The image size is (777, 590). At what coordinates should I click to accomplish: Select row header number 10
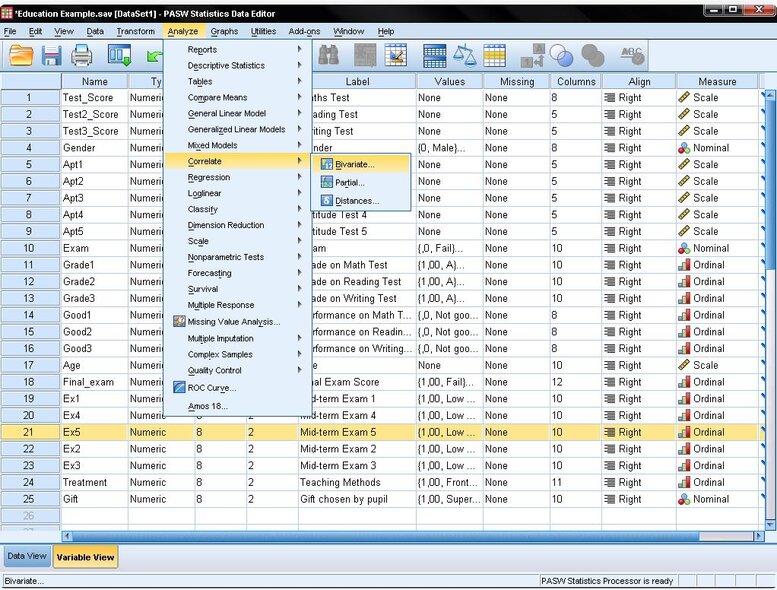pos(30,248)
